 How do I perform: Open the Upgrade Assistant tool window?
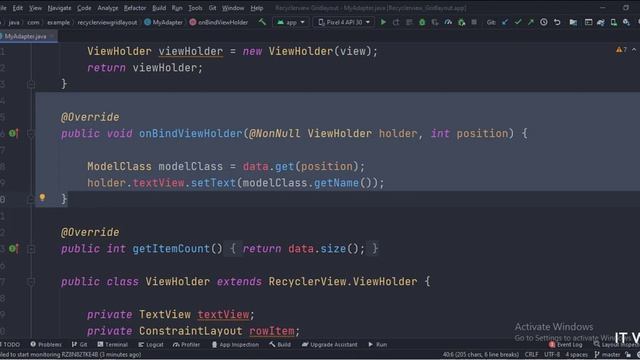329,344
